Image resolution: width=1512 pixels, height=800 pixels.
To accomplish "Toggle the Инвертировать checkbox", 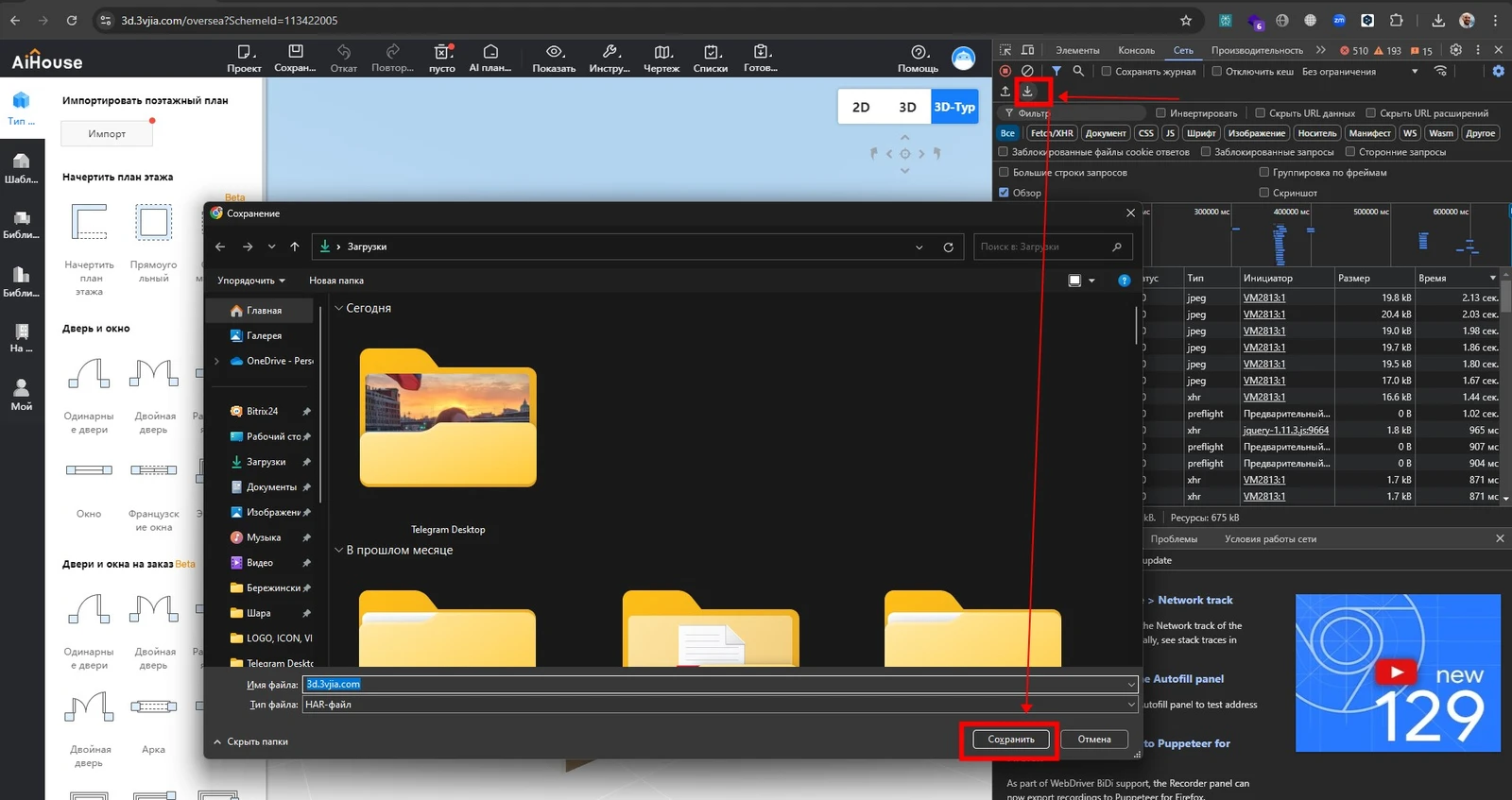I will coord(1161,113).
